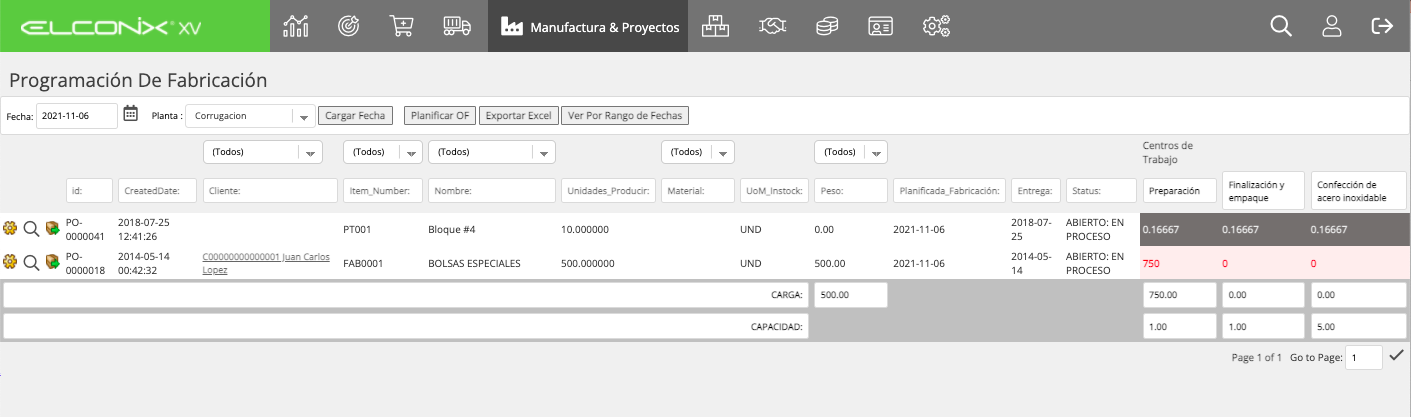Open the ID card HR module icon

(x=880, y=26)
